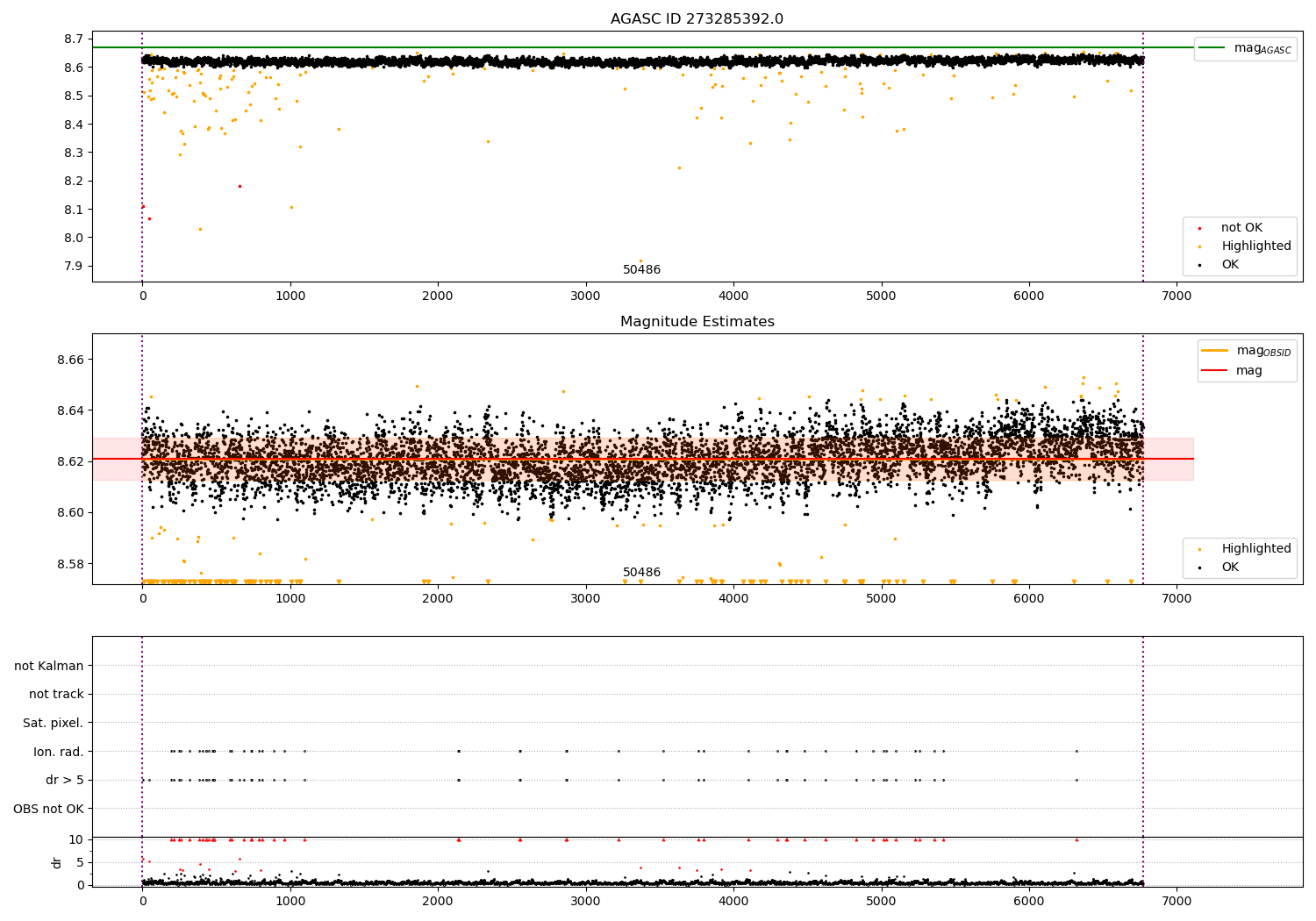Image resolution: width=1316 pixels, height=921 pixels.
Task: Click the '5' tick on the dr axis
Action: coord(80,862)
